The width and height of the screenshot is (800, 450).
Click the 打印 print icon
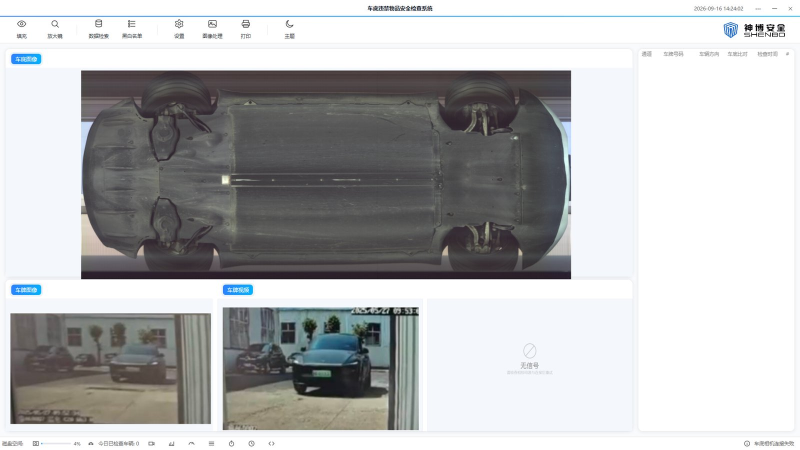tap(246, 24)
